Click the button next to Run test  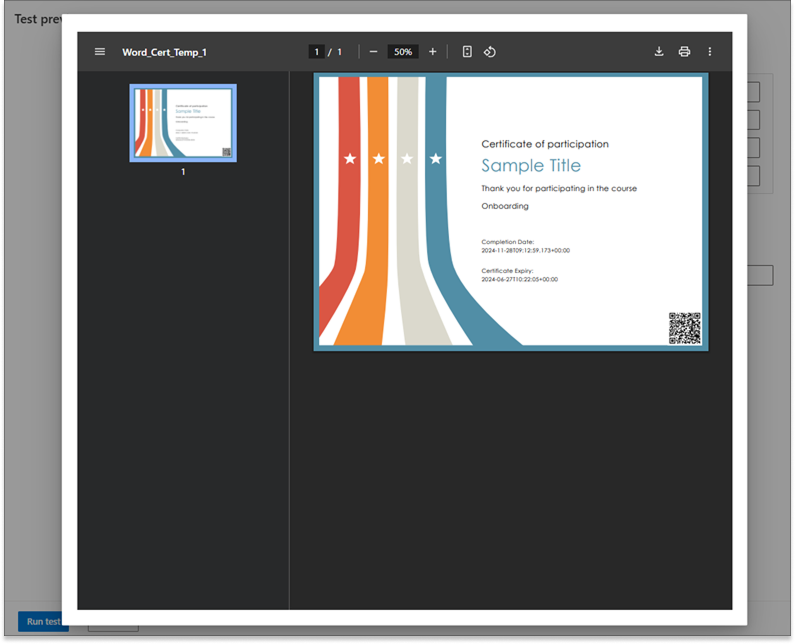(112, 625)
